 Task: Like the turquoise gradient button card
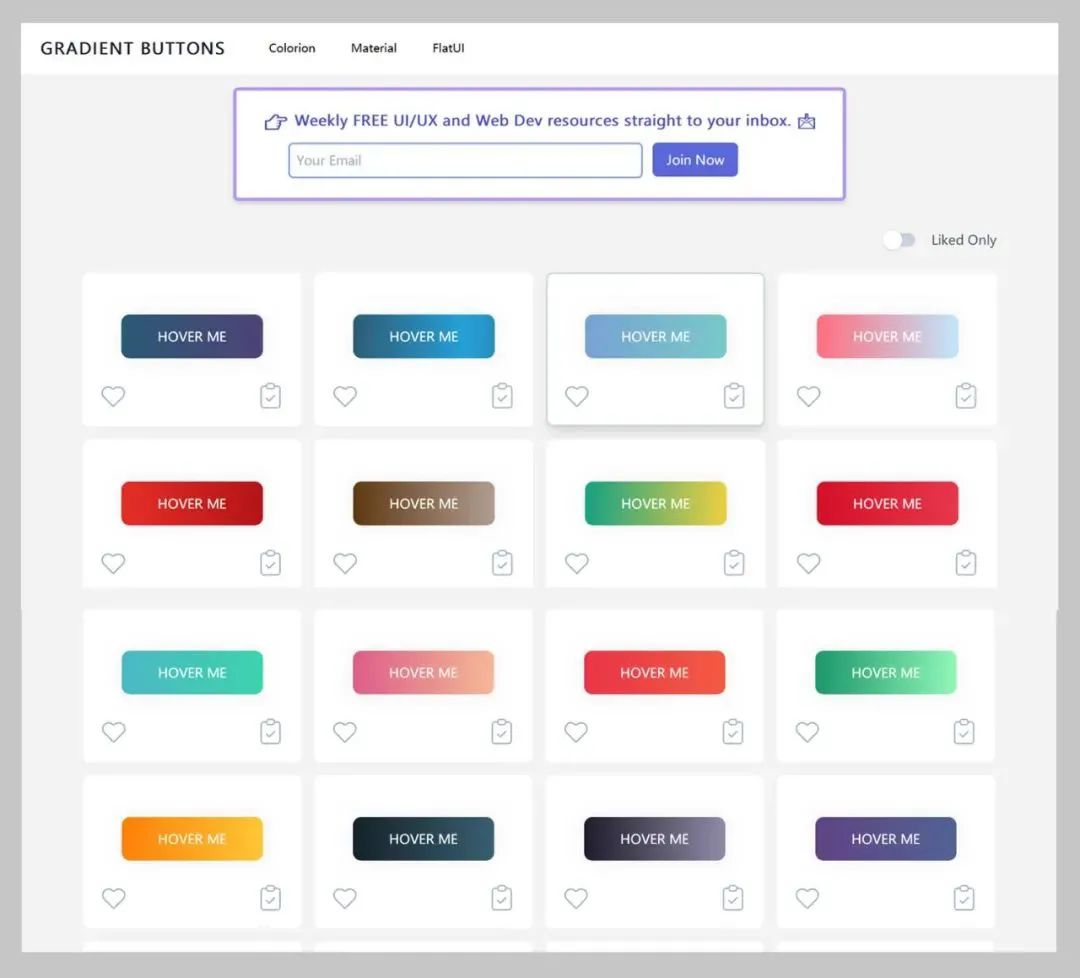click(114, 731)
